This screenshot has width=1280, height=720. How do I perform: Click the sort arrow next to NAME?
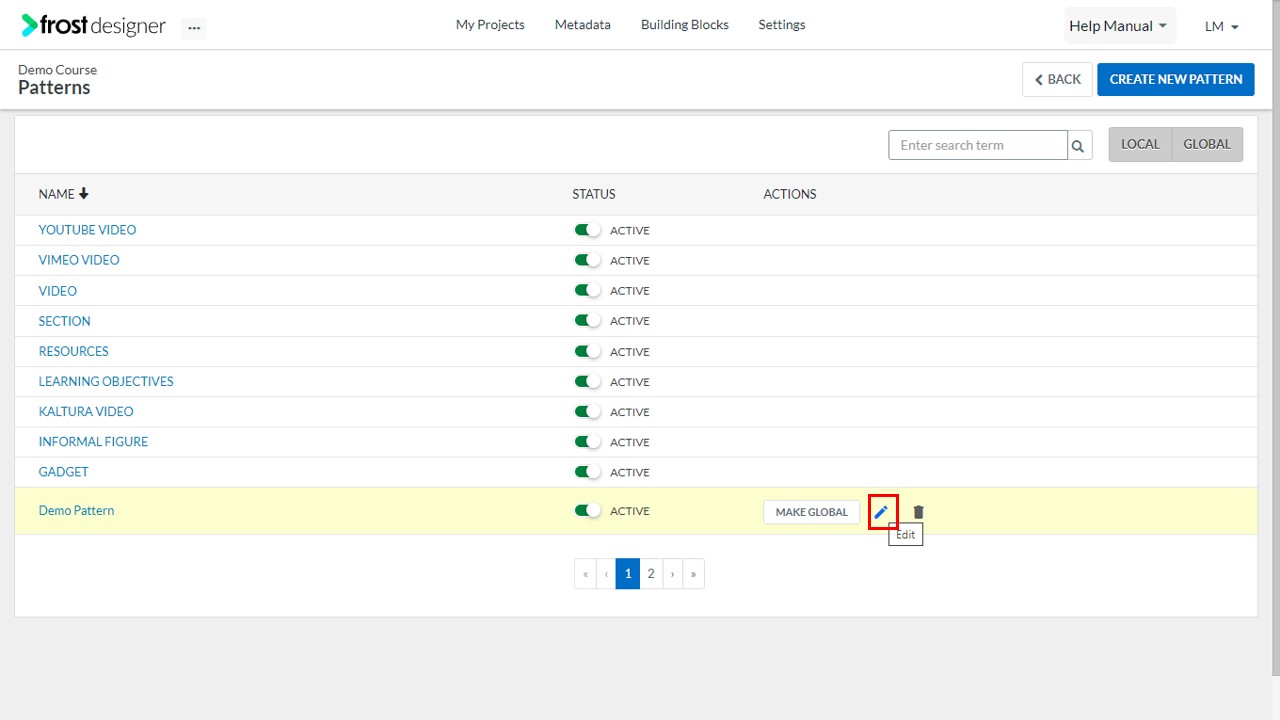point(83,193)
